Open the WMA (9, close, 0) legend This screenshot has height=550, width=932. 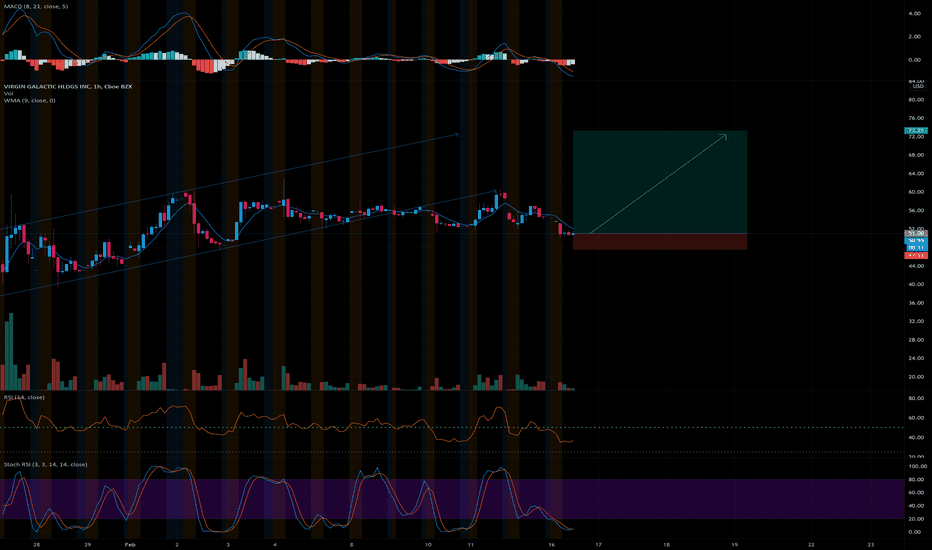(30, 100)
